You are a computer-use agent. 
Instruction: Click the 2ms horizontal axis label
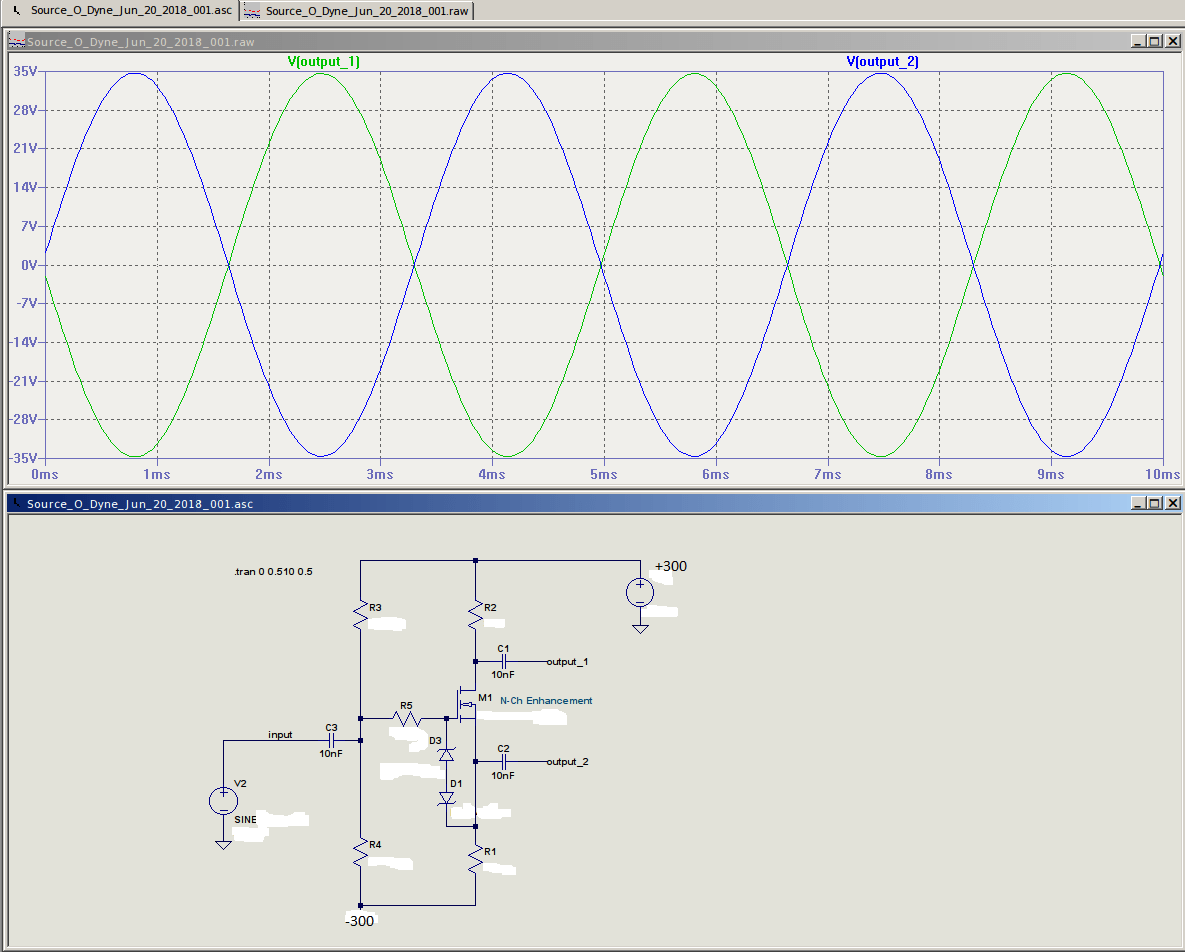point(268,474)
